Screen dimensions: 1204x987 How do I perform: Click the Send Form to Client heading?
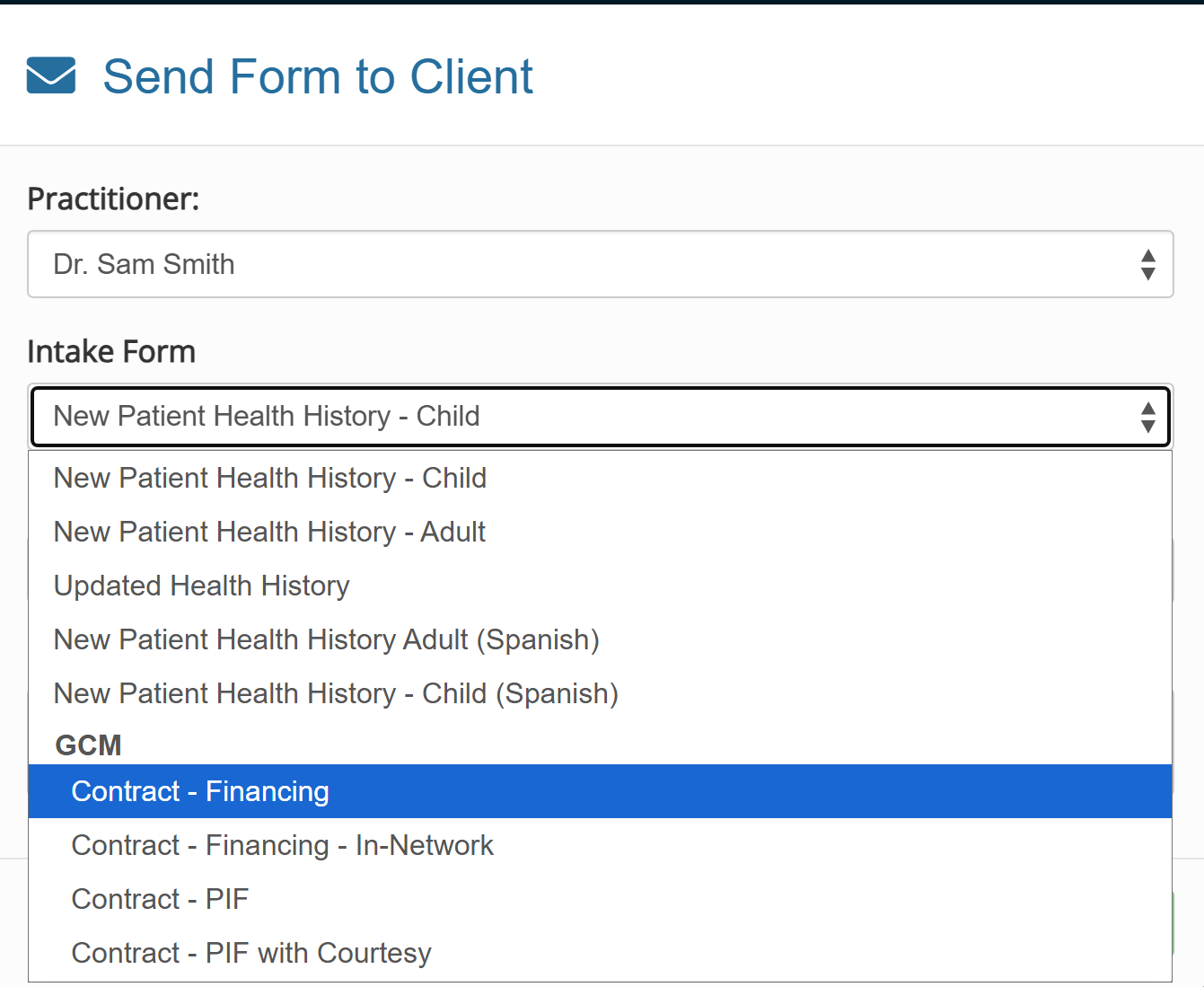[x=318, y=76]
